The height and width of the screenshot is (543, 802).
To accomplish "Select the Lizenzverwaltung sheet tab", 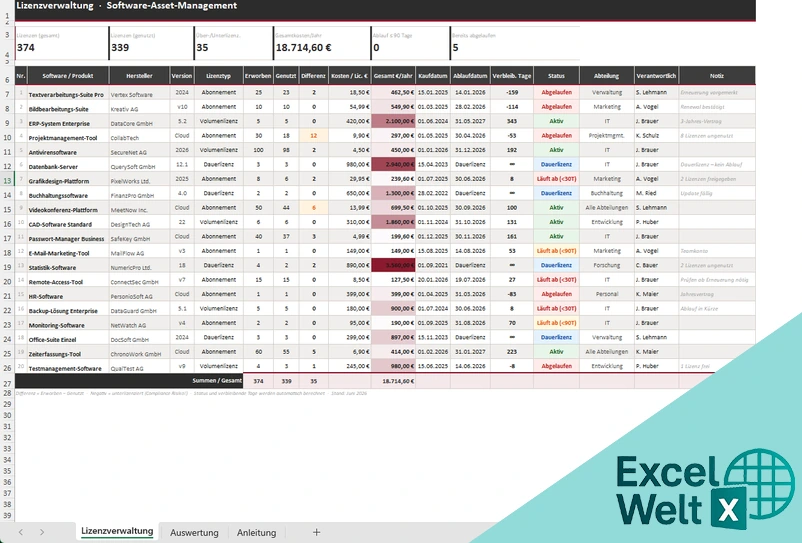I will click(117, 531).
